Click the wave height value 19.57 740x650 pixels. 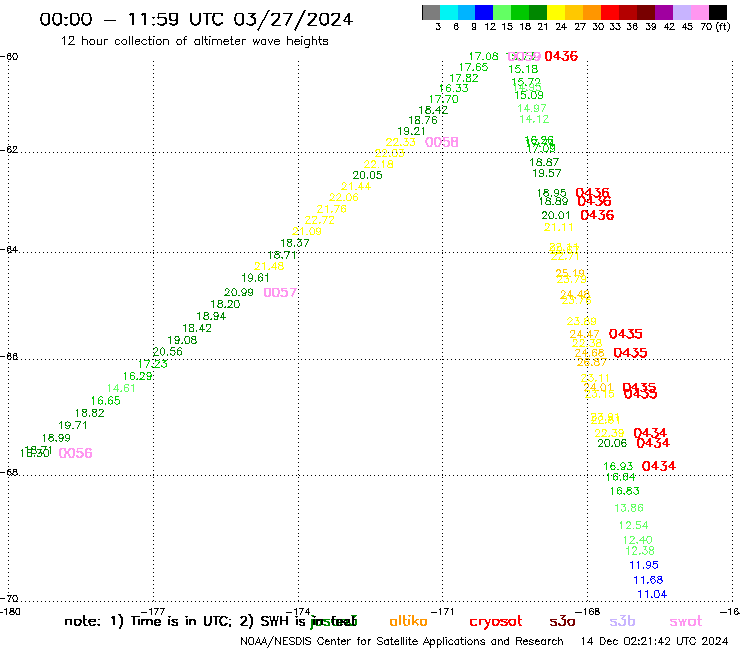point(547,174)
